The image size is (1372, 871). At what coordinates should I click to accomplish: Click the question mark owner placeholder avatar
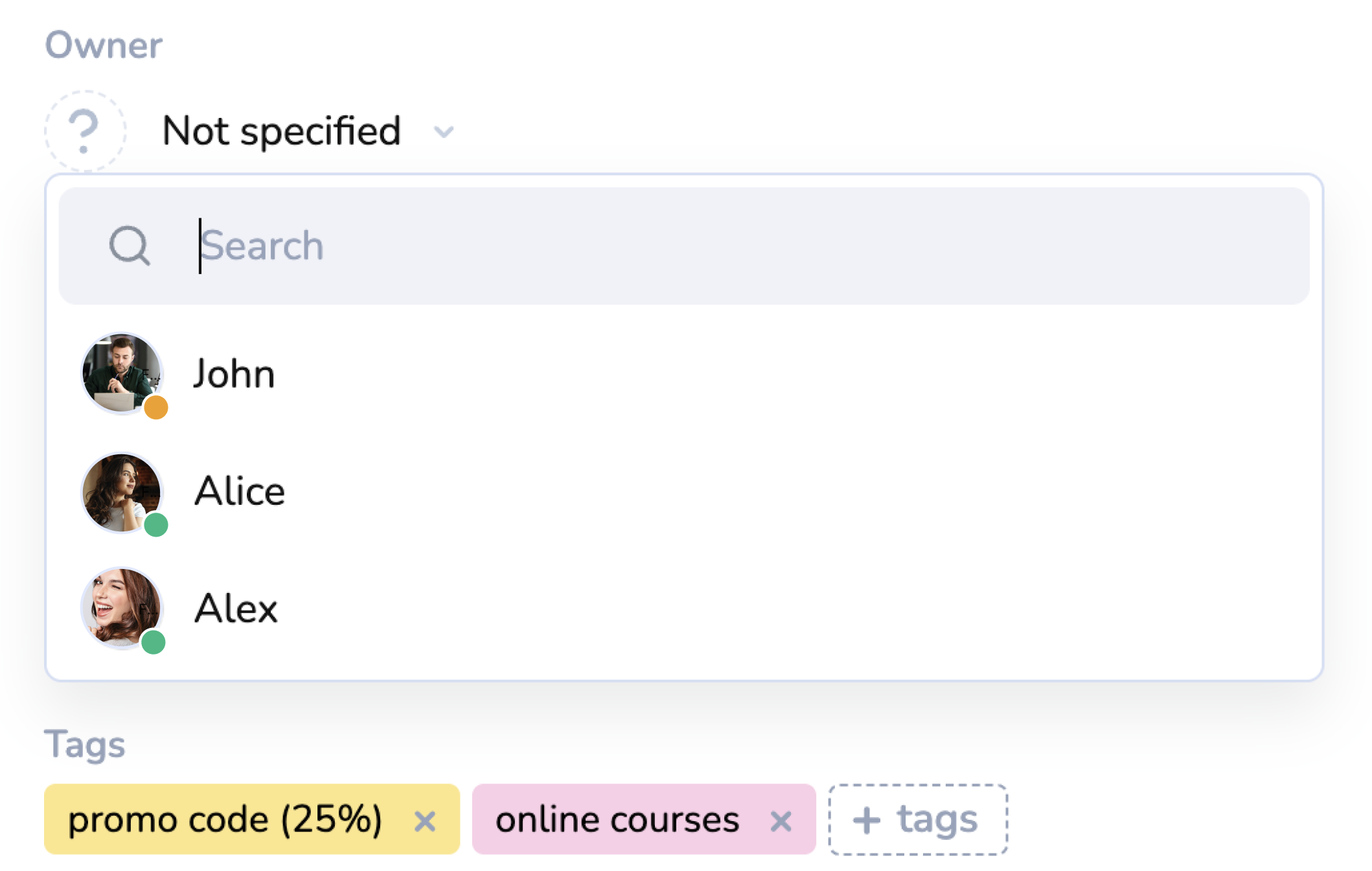85,131
